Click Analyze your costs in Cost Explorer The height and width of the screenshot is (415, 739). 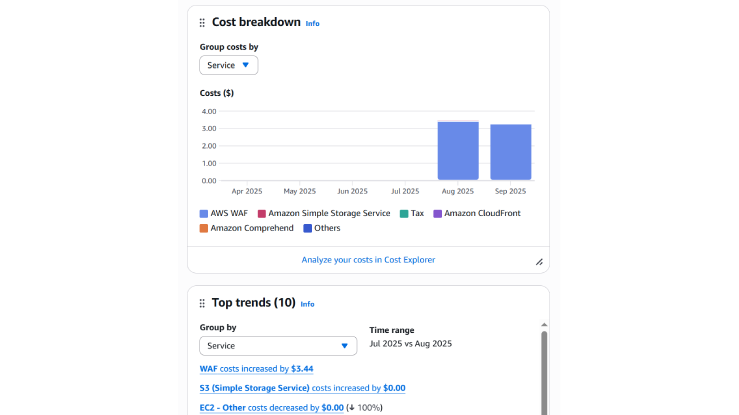(368, 260)
